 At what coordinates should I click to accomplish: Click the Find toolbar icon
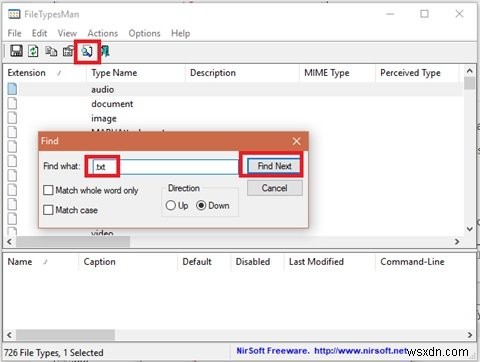87,51
